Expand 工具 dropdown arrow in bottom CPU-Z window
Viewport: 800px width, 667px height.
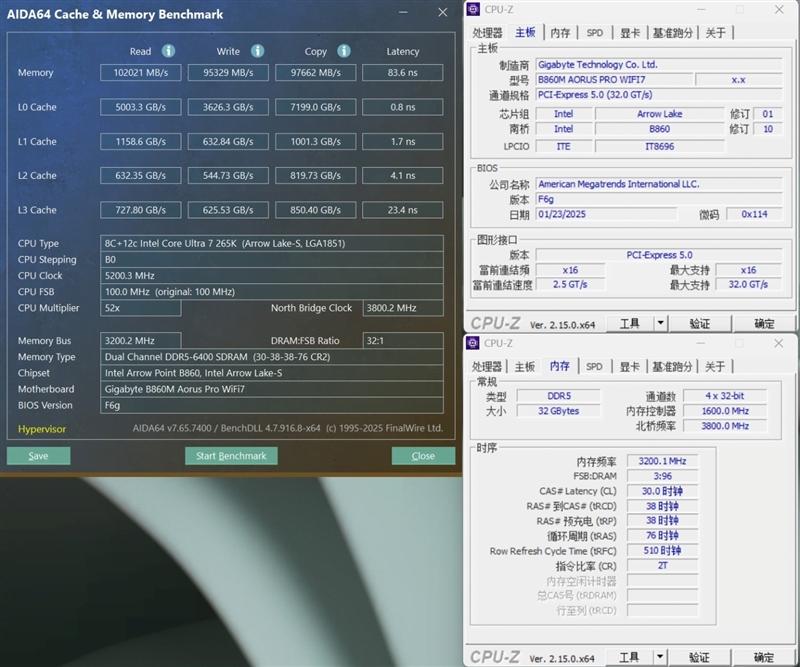pos(660,657)
